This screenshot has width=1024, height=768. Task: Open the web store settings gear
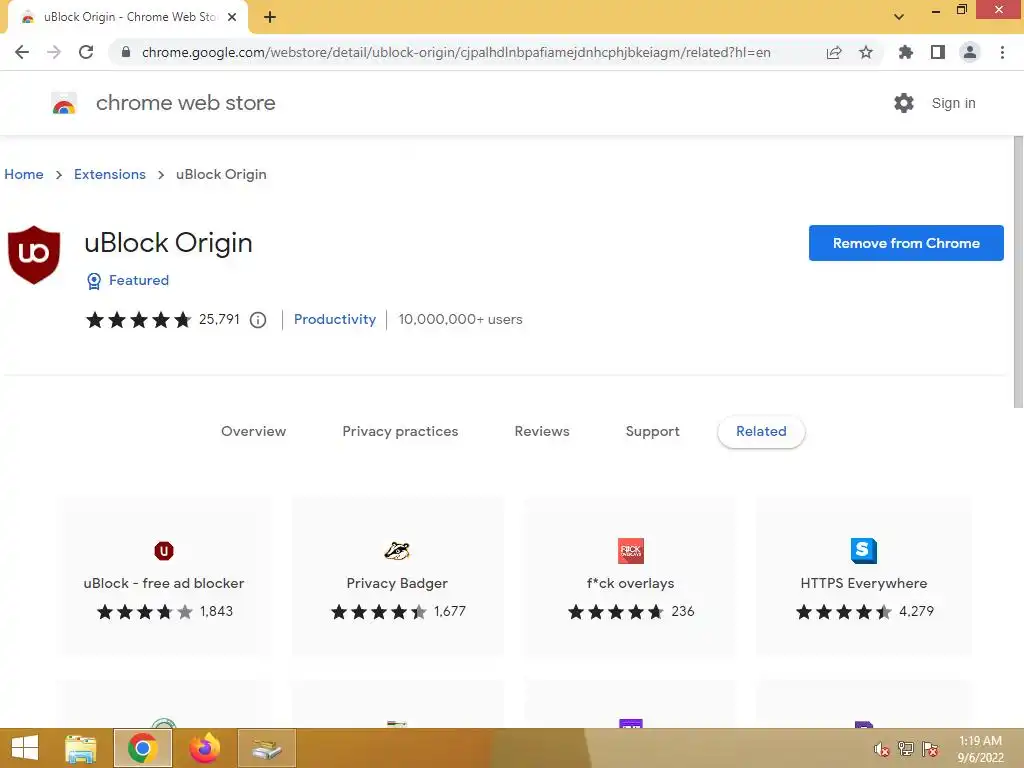[x=904, y=103]
